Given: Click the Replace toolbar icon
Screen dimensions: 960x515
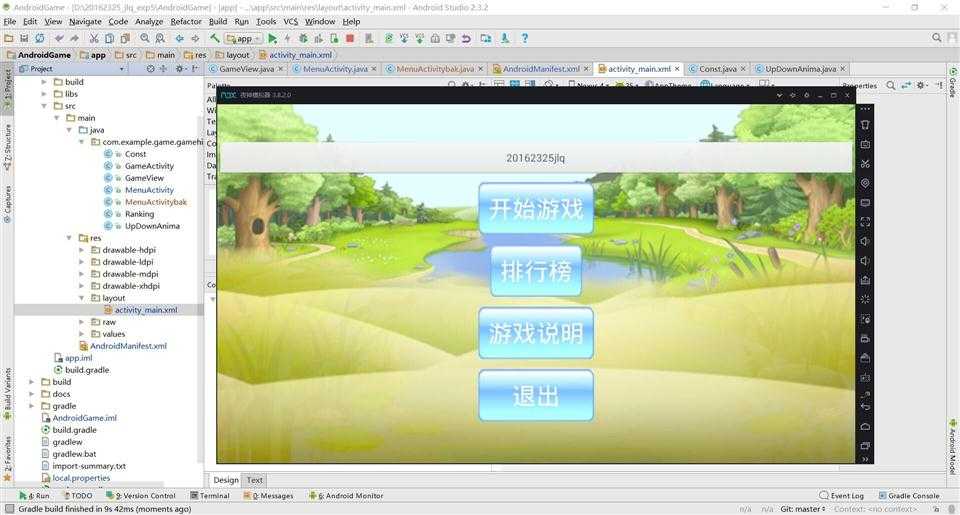Looking at the screenshot, I should point(160,38).
